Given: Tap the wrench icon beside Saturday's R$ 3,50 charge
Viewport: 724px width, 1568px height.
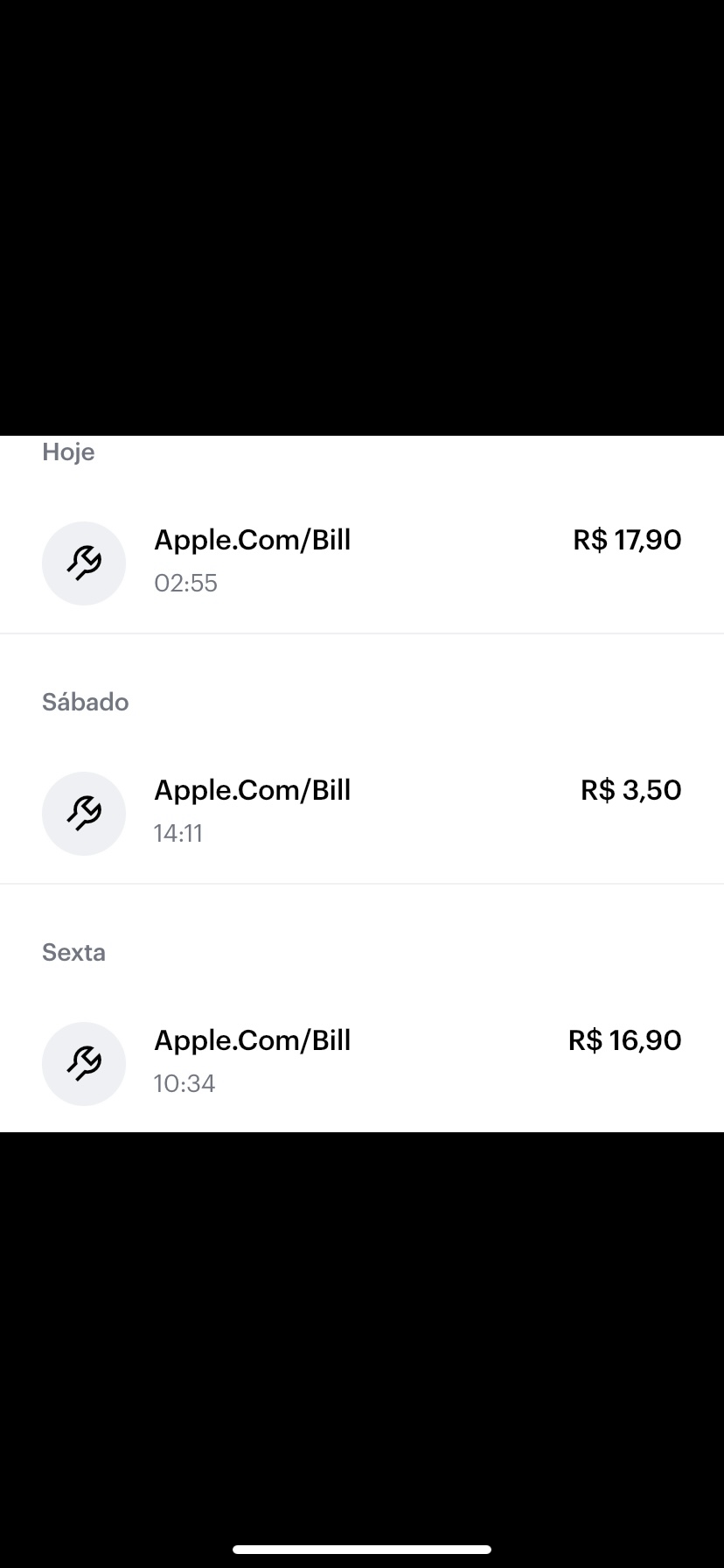Looking at the screenshot, I should pos(84,814).
